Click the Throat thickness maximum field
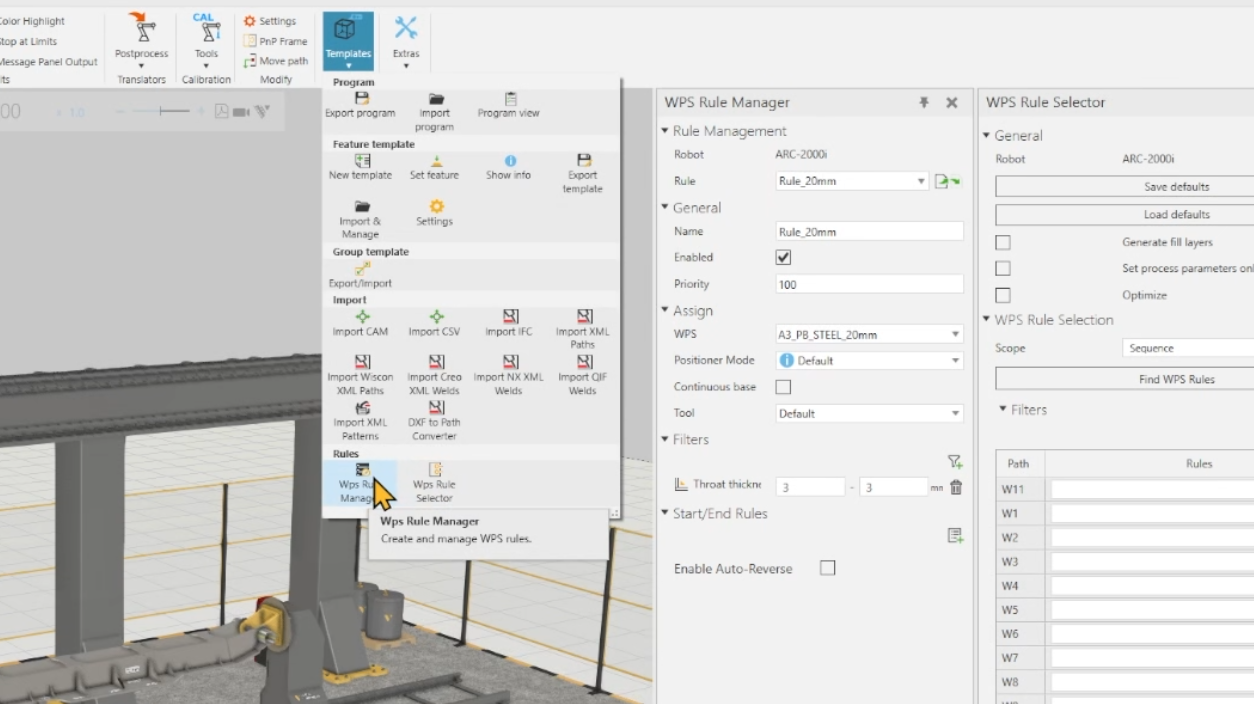 [x=893, y=487]
